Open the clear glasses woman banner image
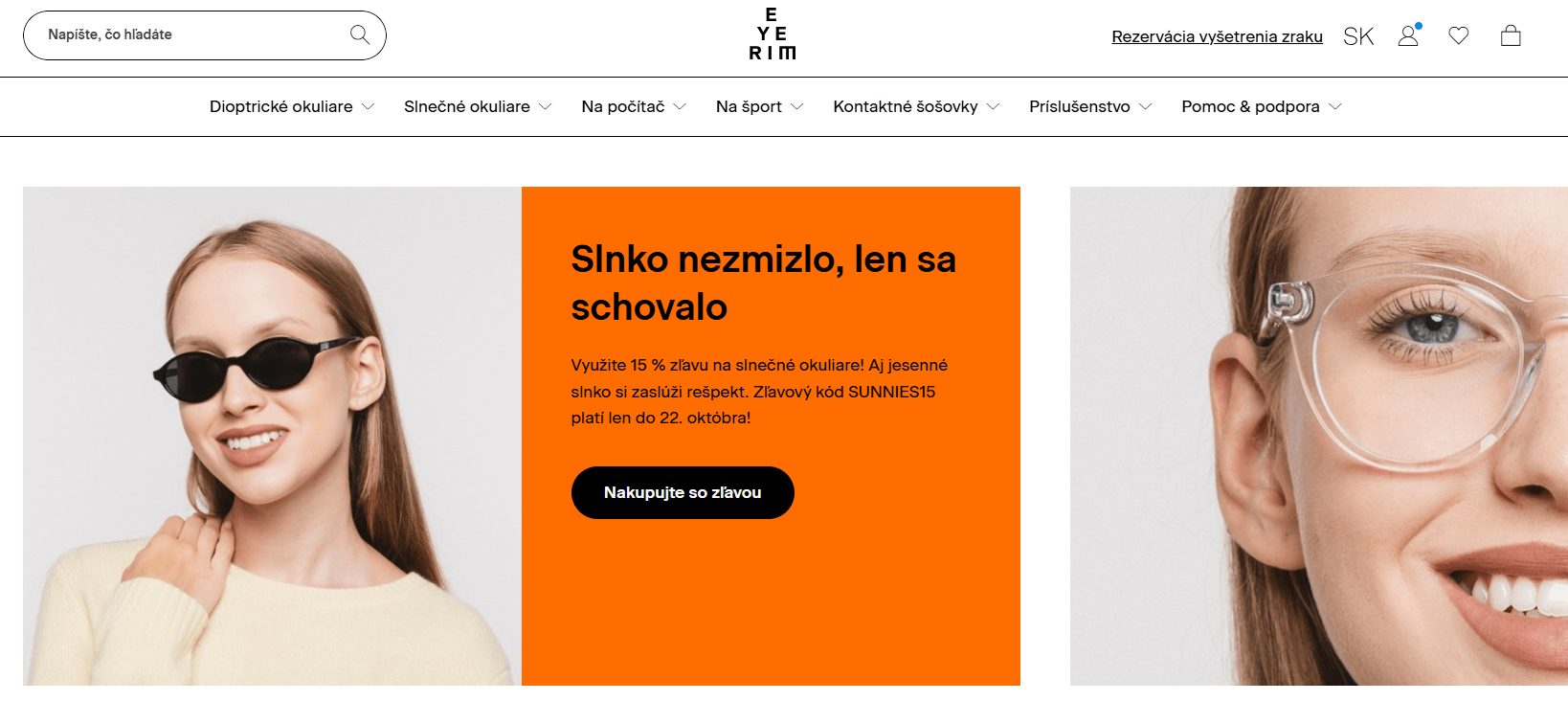The image size is (1568, 724). point(1319,436)
